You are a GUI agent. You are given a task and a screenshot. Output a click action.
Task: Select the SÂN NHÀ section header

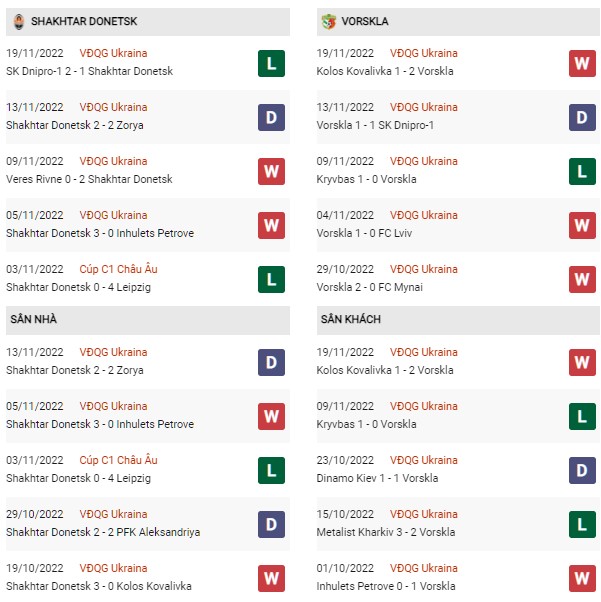148,319
